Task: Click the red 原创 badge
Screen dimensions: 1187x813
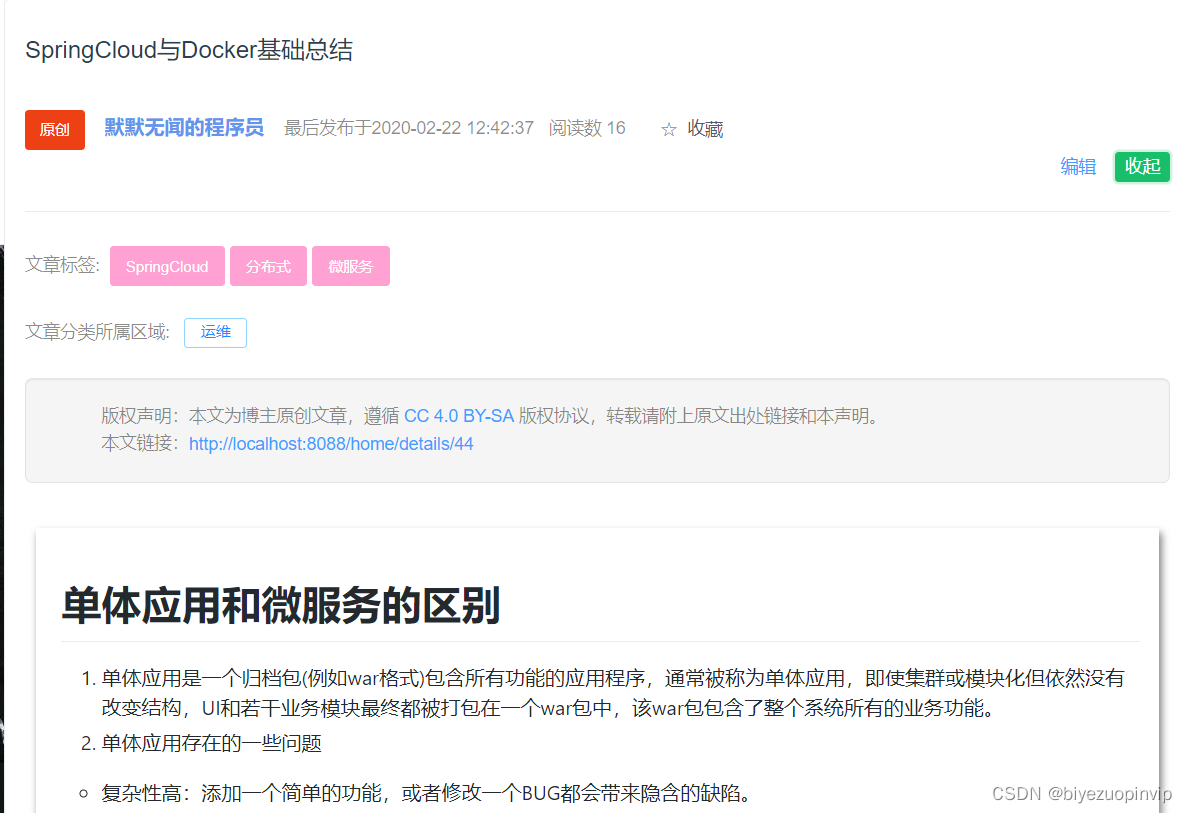Action: tap(55, 130)
